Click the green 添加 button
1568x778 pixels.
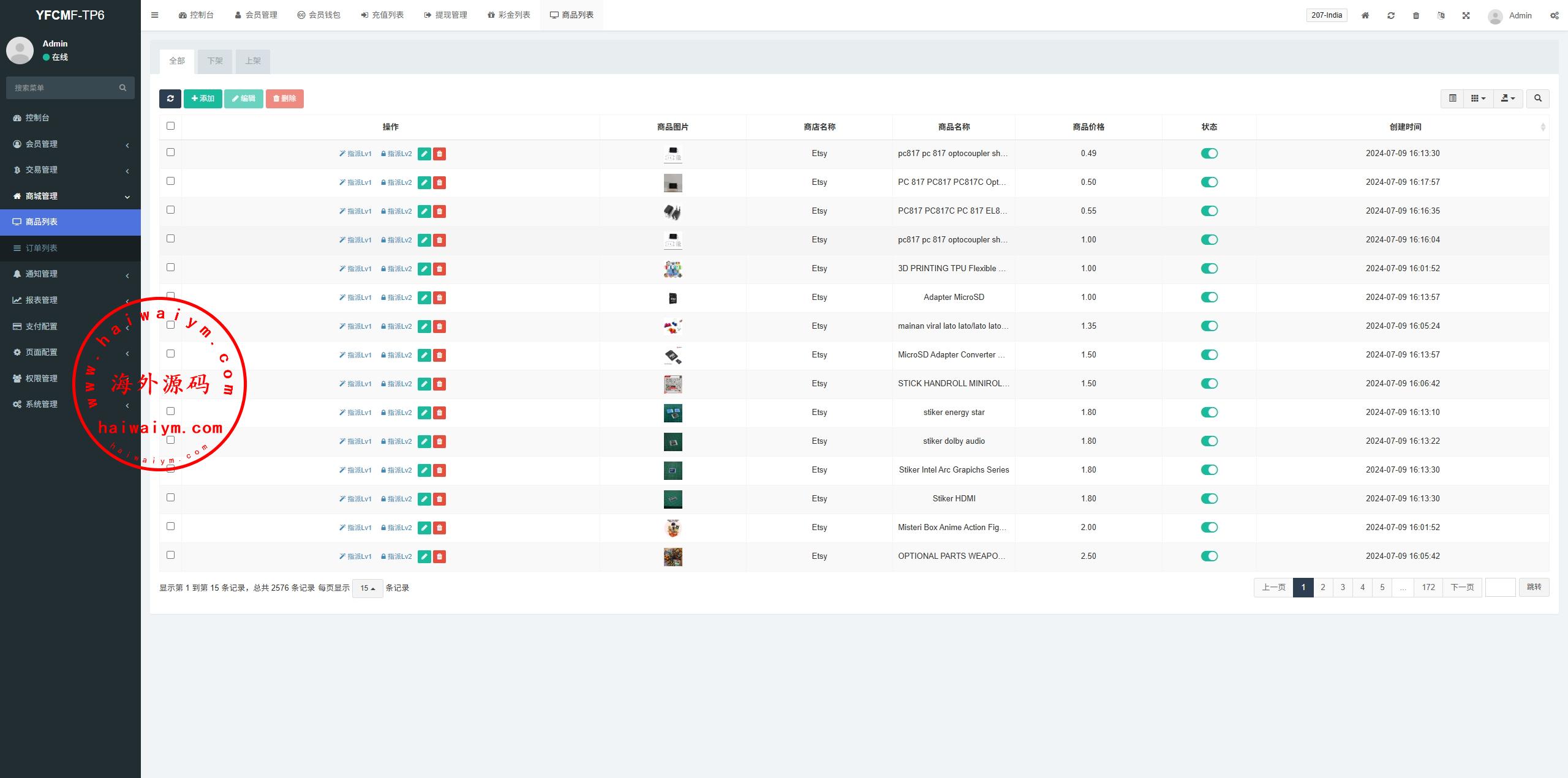203,99
